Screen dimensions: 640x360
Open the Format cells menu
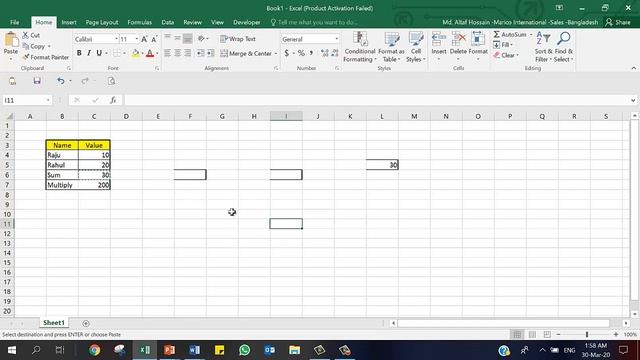click(478, 47)
